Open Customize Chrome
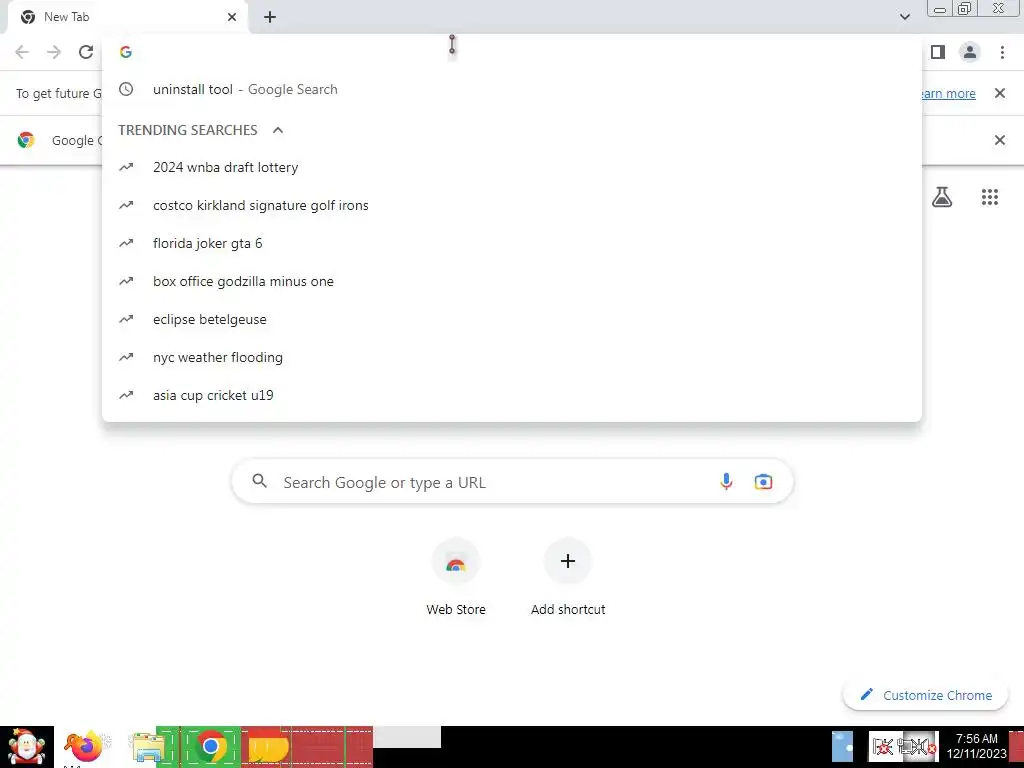 pyautogui.click(x=926, y=695)
